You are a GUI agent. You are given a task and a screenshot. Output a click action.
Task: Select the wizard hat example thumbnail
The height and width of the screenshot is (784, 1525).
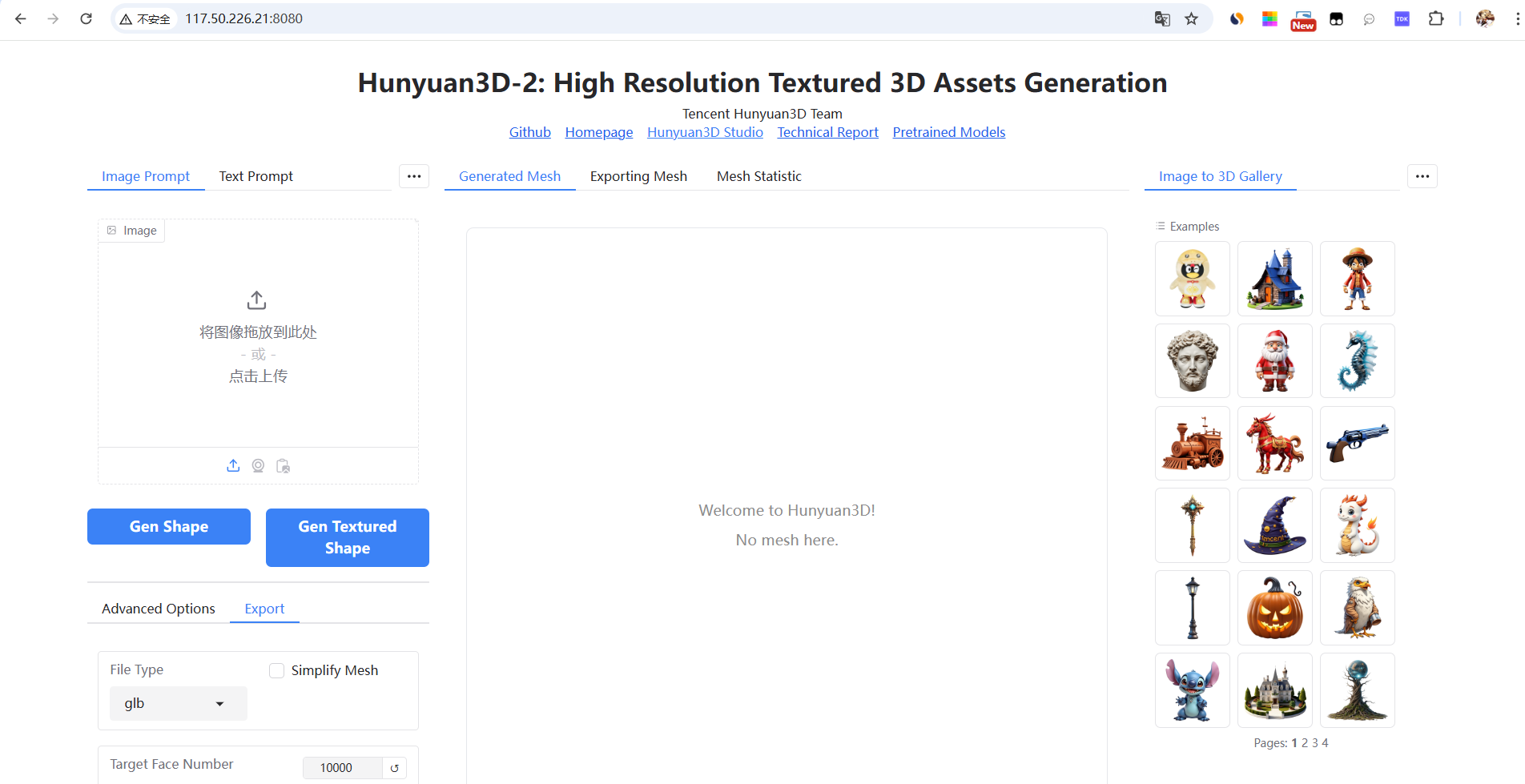(x=1275, y=525)
